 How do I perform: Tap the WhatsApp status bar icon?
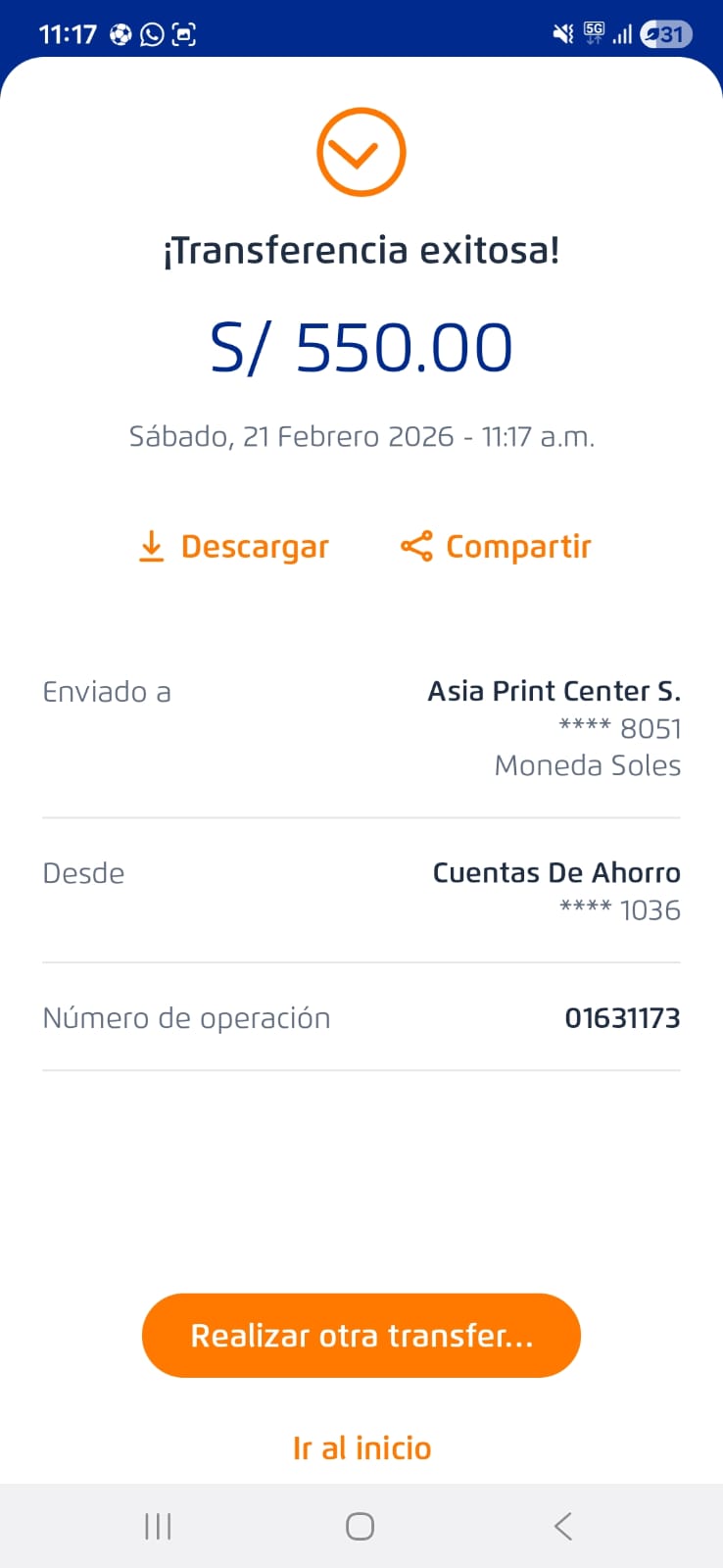(x=152, y=34)
